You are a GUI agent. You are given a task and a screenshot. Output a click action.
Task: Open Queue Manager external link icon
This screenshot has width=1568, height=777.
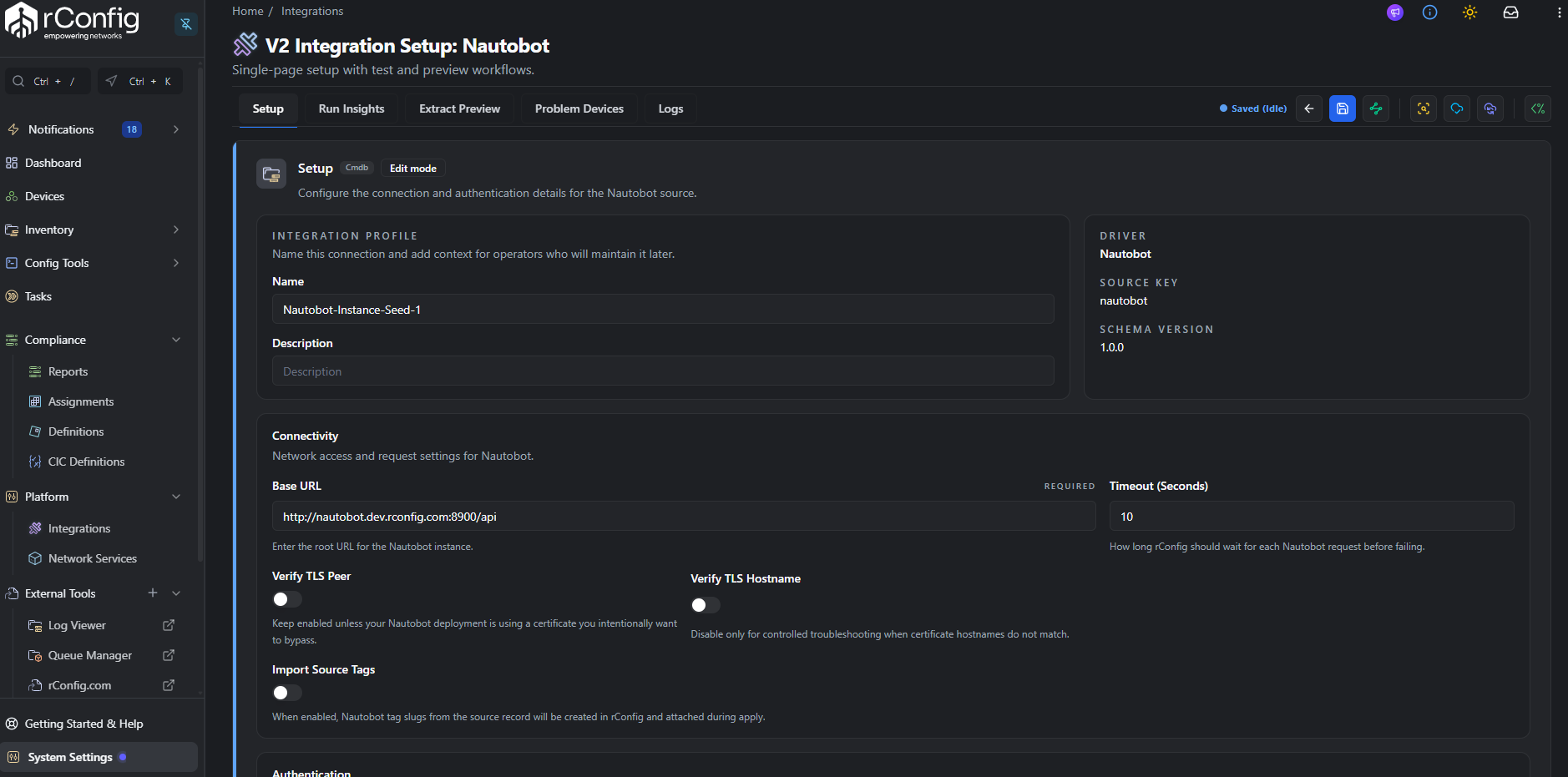pos(169,655)
